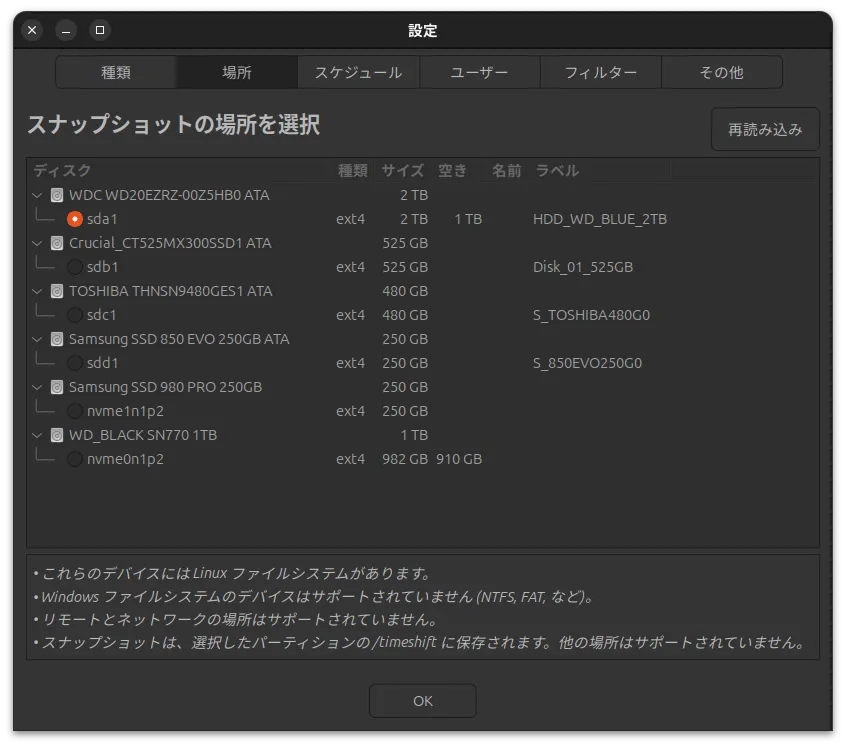Click the label S_850EVO250G0
The image size is (846, 747).
(x=588, y=363)
